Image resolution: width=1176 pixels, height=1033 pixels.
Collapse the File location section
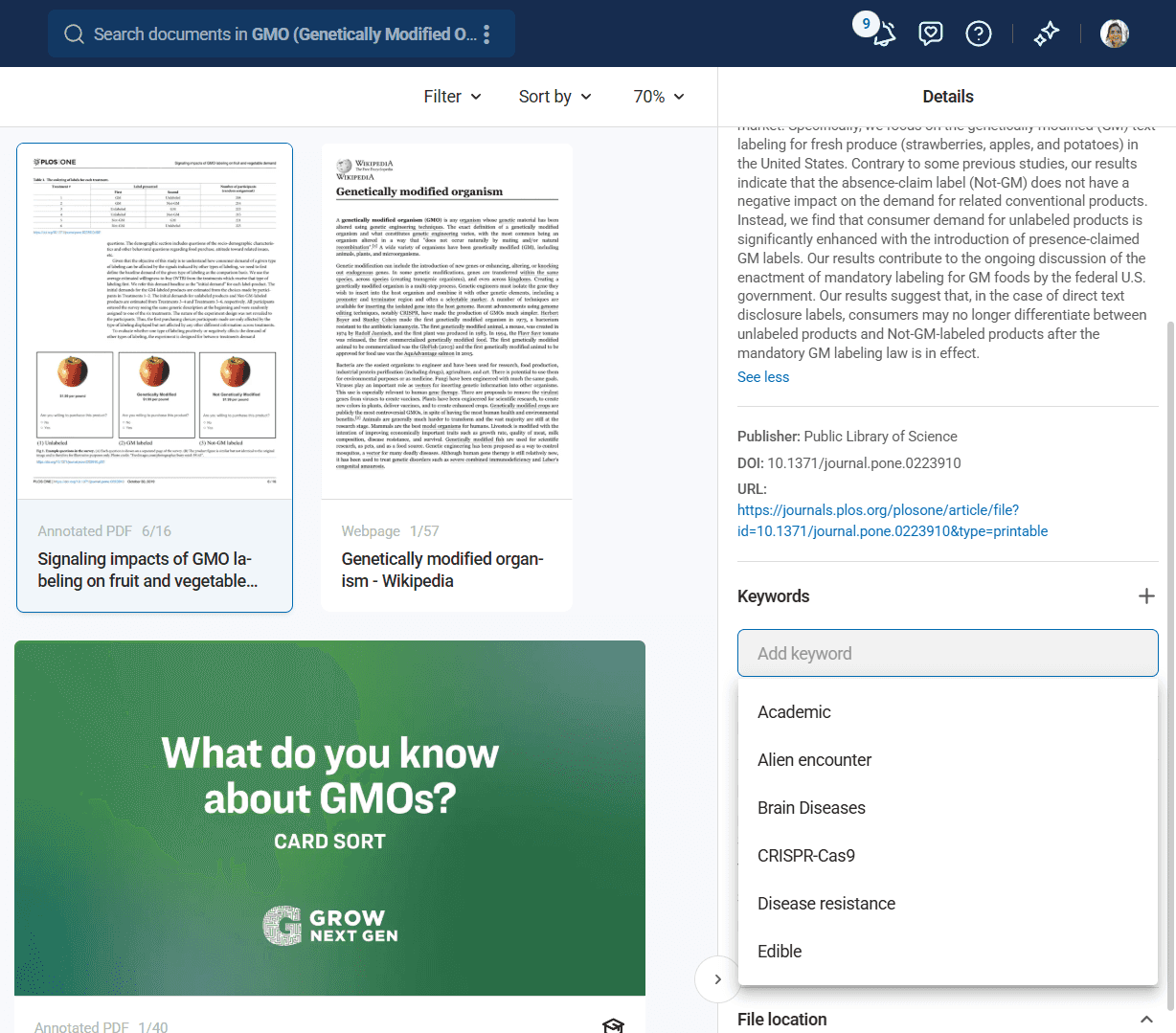point(1145,1020)
